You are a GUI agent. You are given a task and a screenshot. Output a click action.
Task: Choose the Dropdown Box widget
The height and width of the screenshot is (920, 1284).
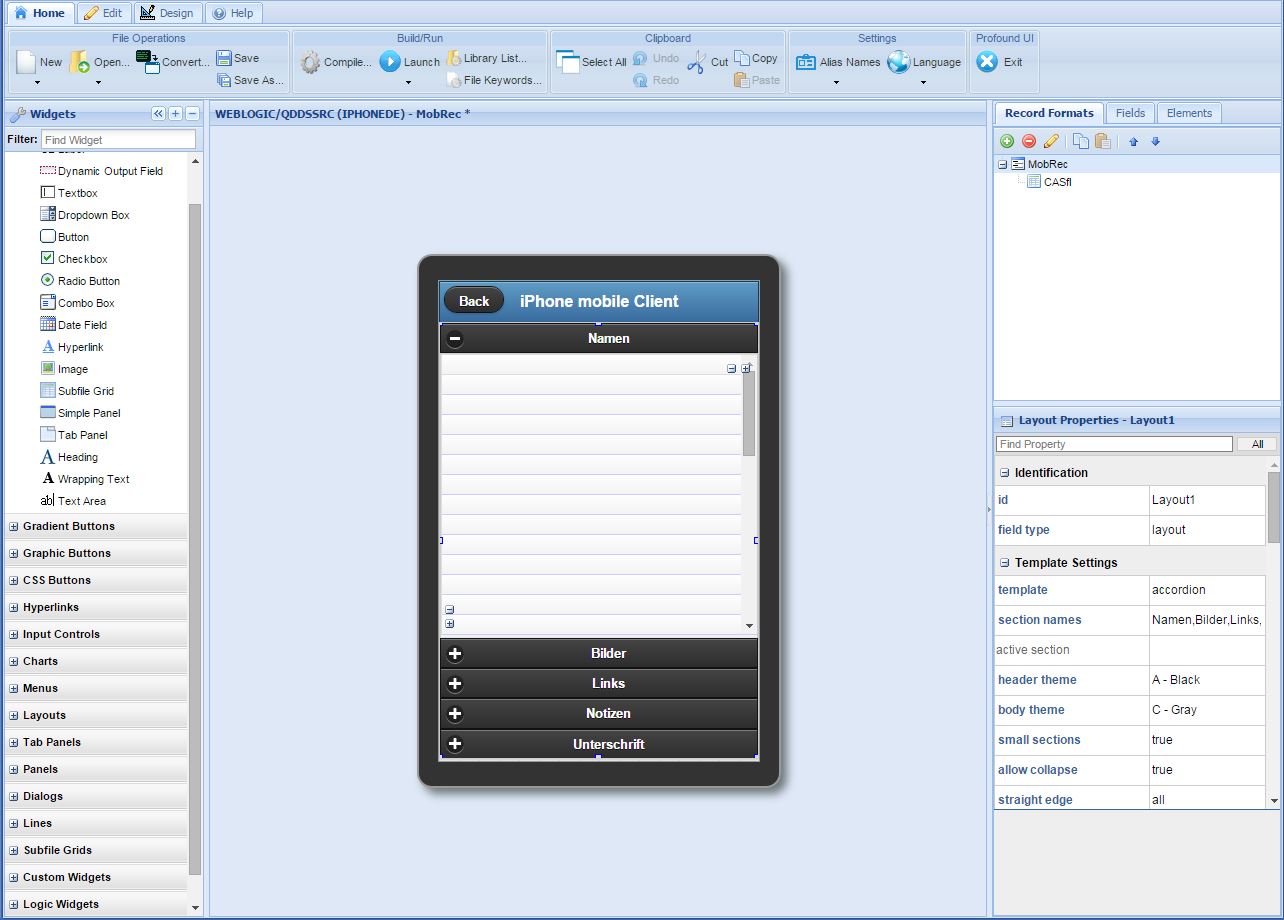pos(85,215)
